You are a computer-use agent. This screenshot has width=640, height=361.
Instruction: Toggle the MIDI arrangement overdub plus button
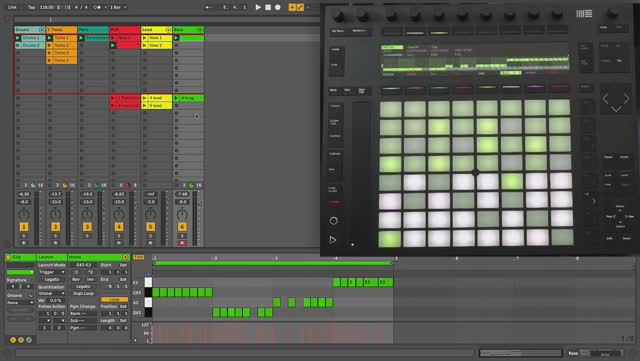point(292,7)
